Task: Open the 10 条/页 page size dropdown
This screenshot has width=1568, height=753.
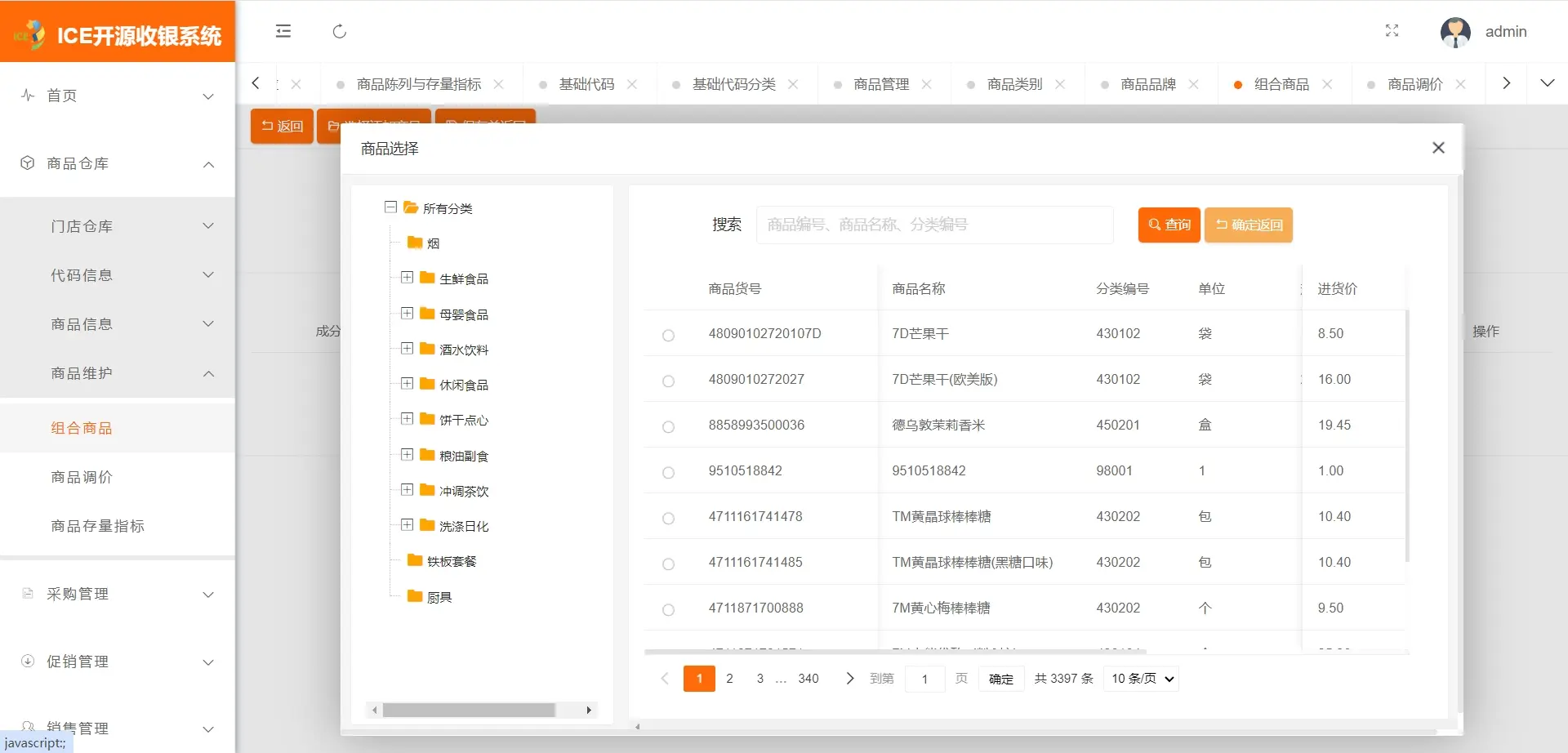Action: [1141, 679]
